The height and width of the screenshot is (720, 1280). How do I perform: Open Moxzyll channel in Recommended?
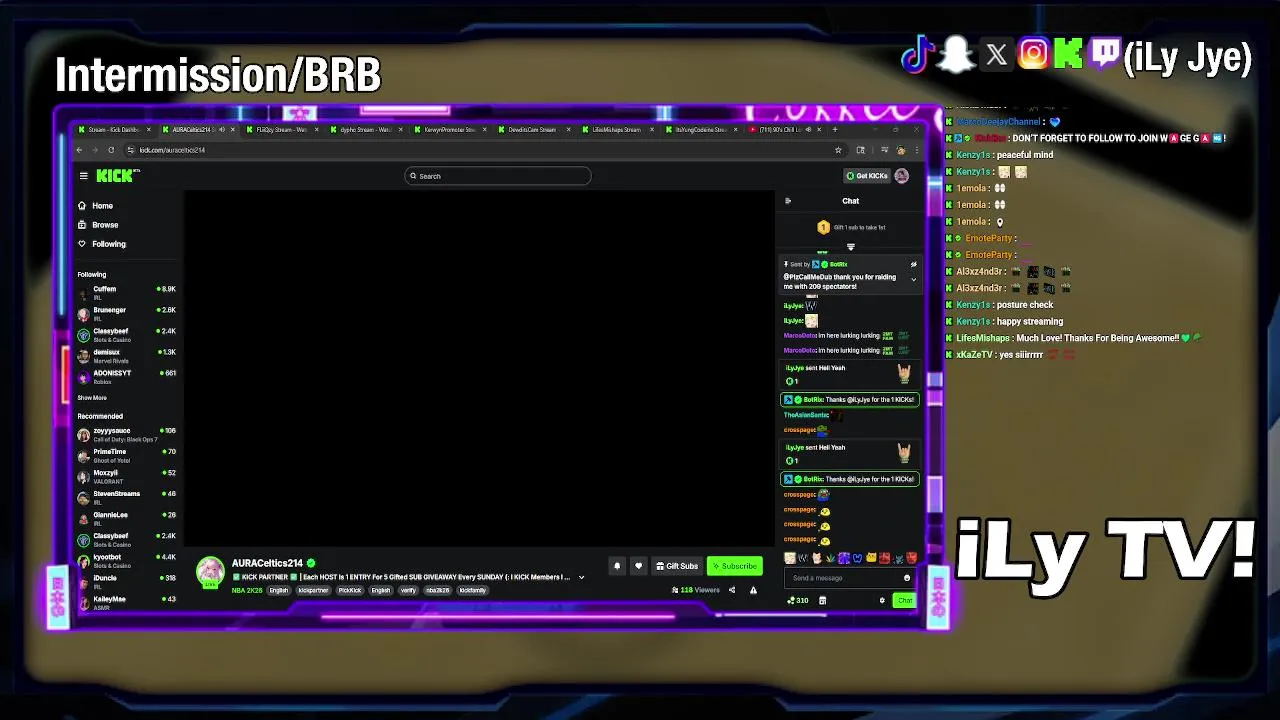(127, 476)
